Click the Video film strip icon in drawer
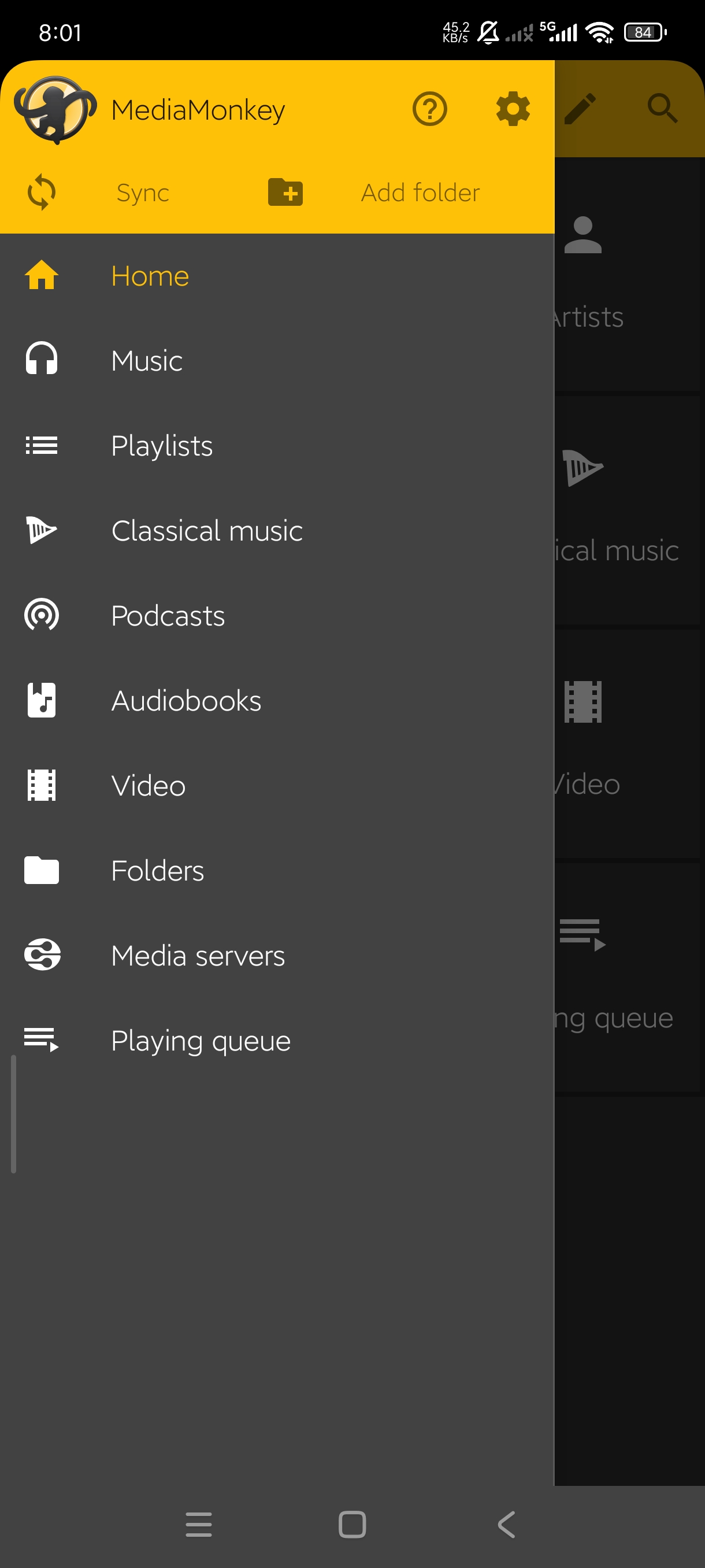Viewport: 705px width, 1568px height. tap(42, 785)
